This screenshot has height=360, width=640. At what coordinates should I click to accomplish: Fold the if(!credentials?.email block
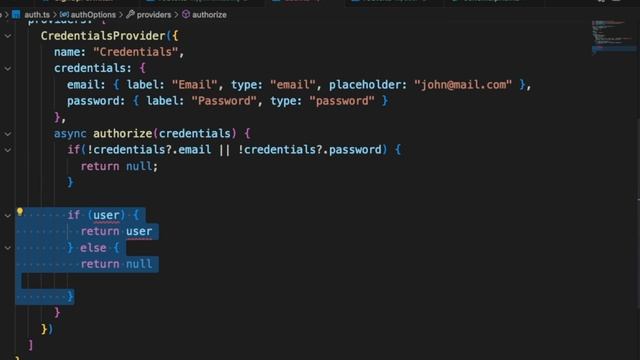pos(8,150)
